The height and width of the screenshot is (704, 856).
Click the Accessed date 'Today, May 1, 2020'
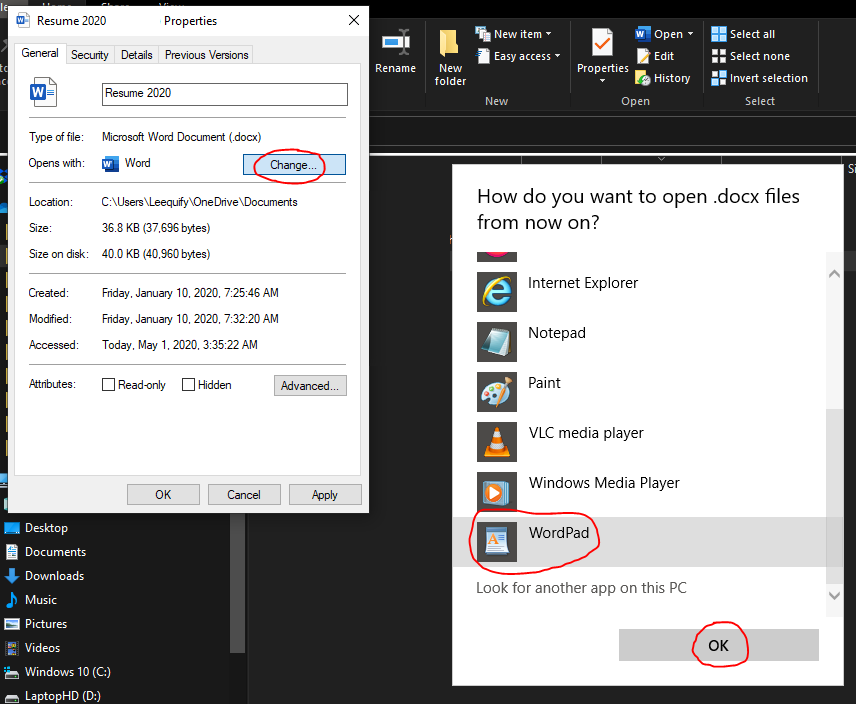[x=180, y=345]
